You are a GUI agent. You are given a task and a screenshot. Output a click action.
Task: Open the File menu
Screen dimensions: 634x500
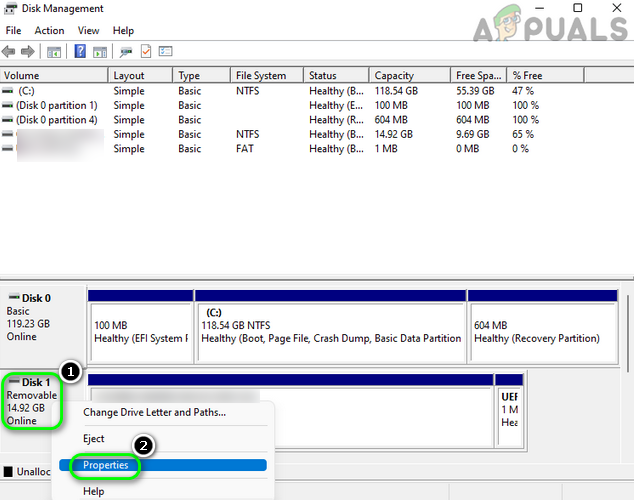13,31
